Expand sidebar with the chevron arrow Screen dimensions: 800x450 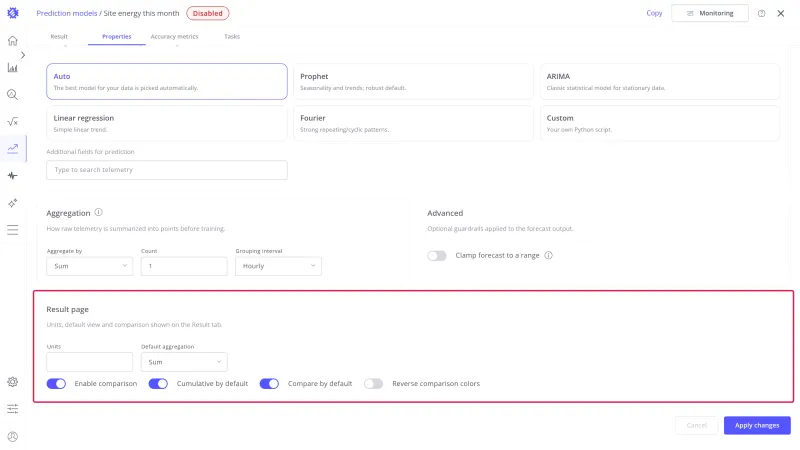[22, 55]
